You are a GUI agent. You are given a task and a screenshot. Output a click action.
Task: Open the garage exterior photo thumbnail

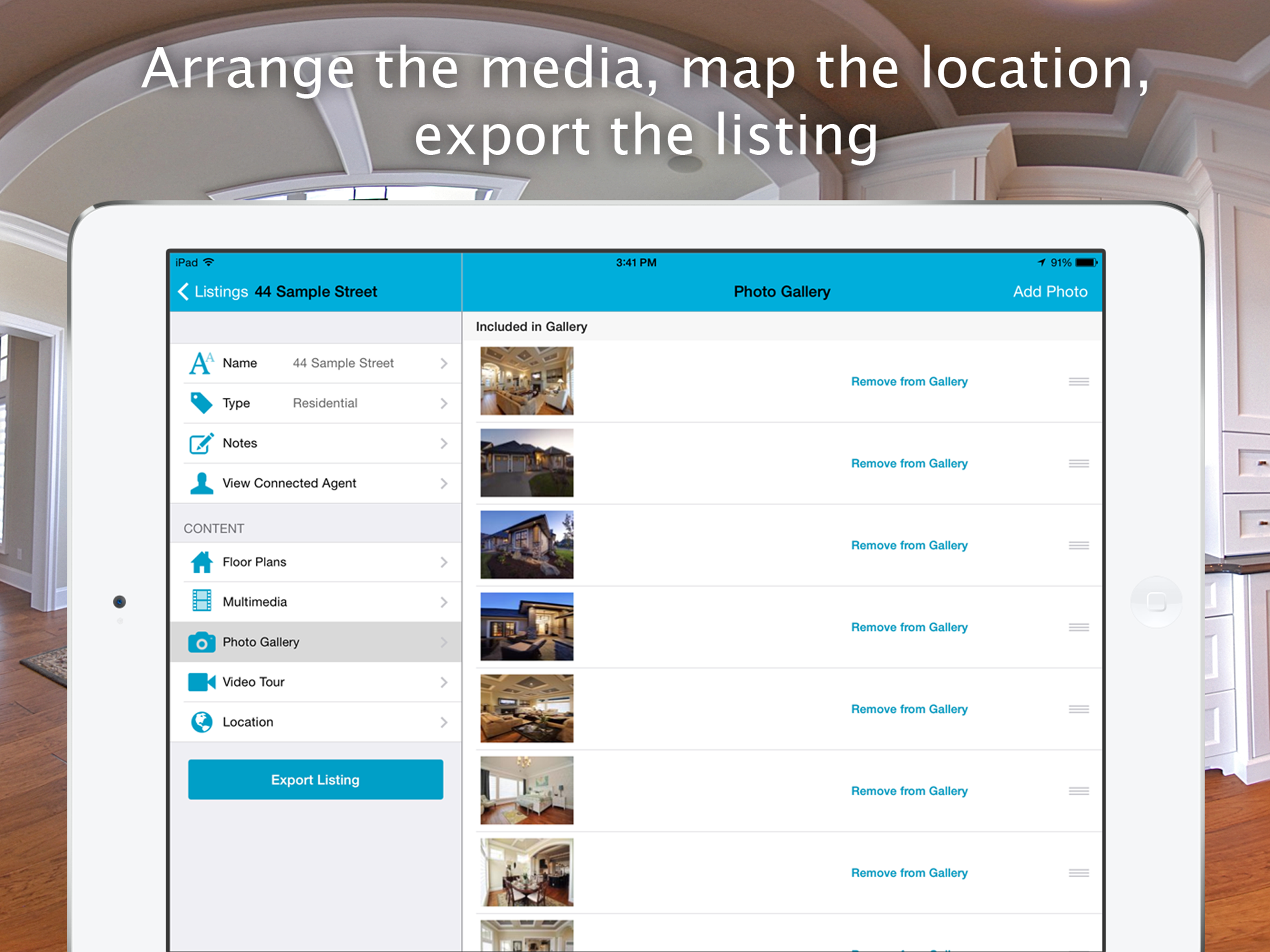click(x=527, y=463)
